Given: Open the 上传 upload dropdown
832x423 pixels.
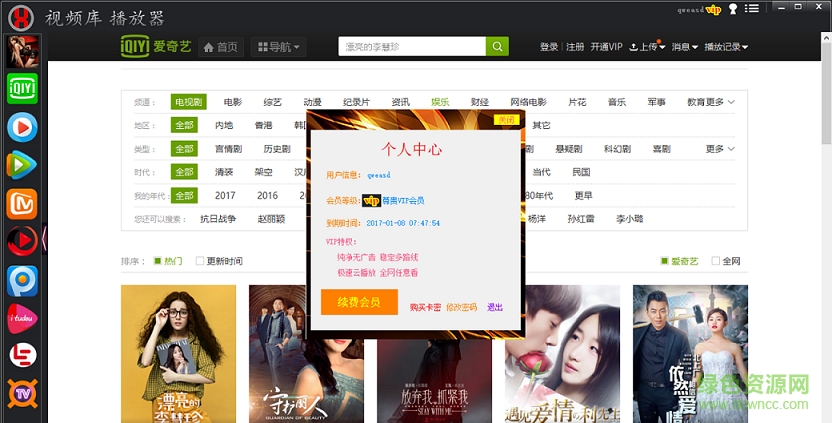Looking at the screenshot, I should (647, 47).
